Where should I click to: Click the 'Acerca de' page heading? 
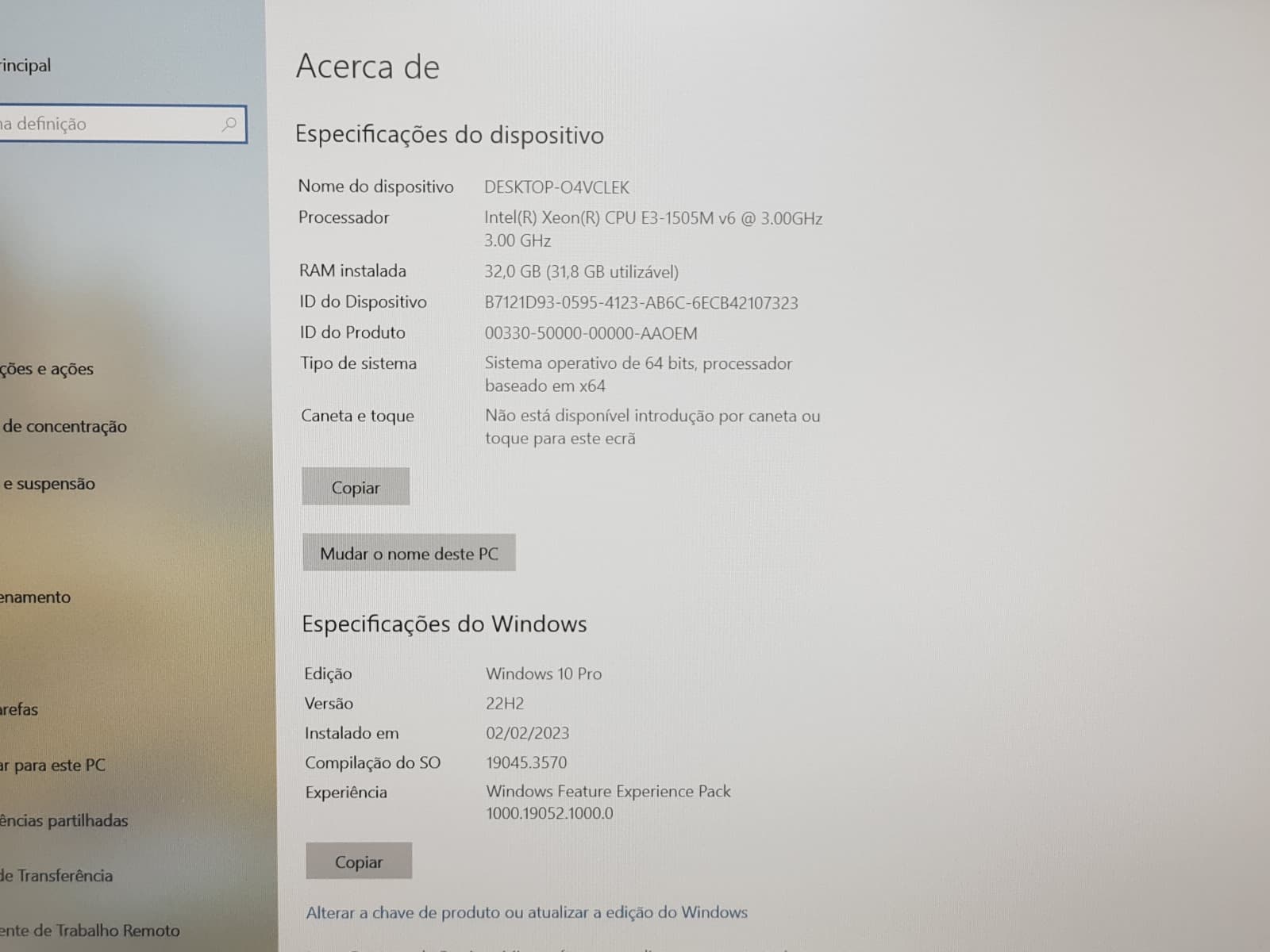[368, 67]
